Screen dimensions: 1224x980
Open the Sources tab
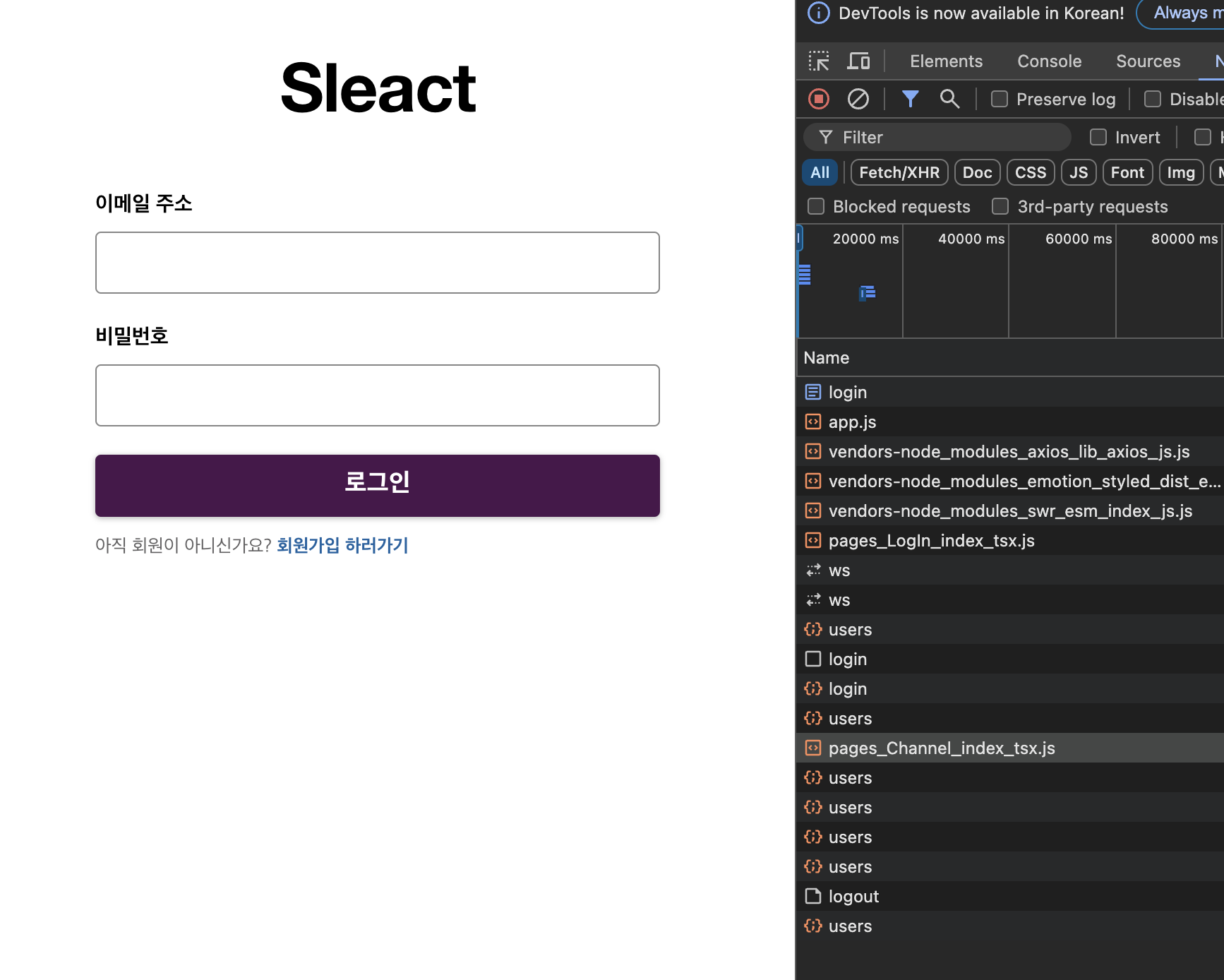(1148, 61)
